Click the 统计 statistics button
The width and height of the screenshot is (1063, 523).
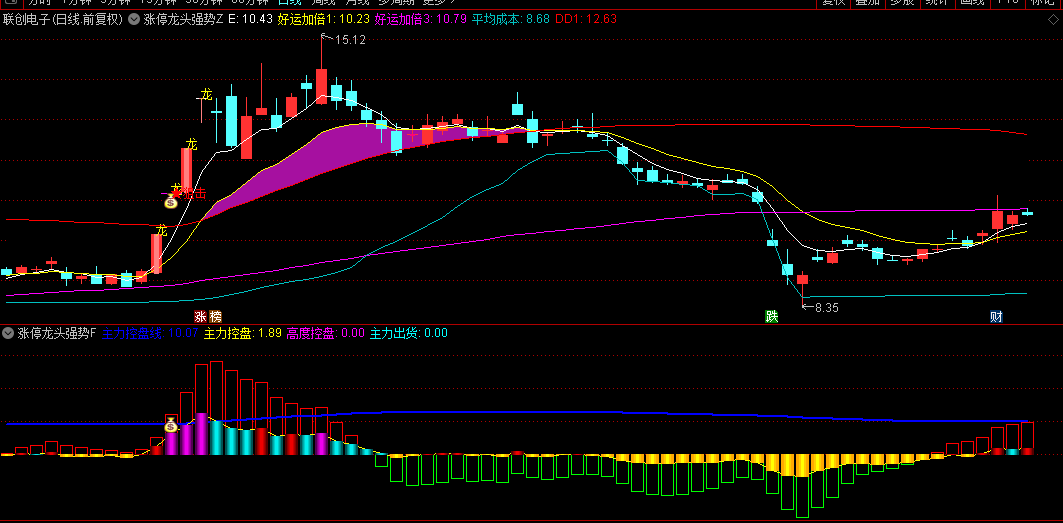938,3
